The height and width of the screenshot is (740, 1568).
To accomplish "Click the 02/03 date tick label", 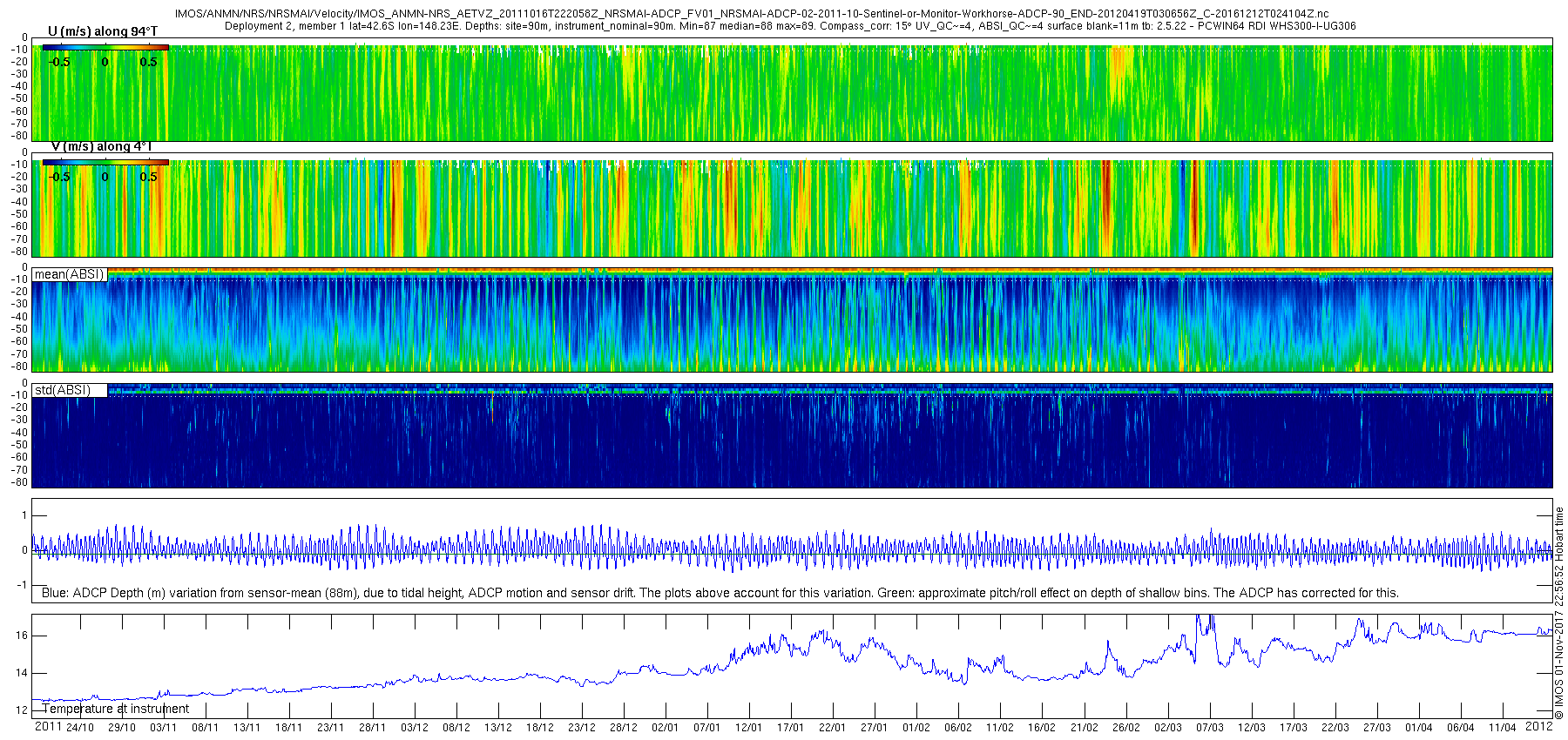I will tap(1168, 728).
